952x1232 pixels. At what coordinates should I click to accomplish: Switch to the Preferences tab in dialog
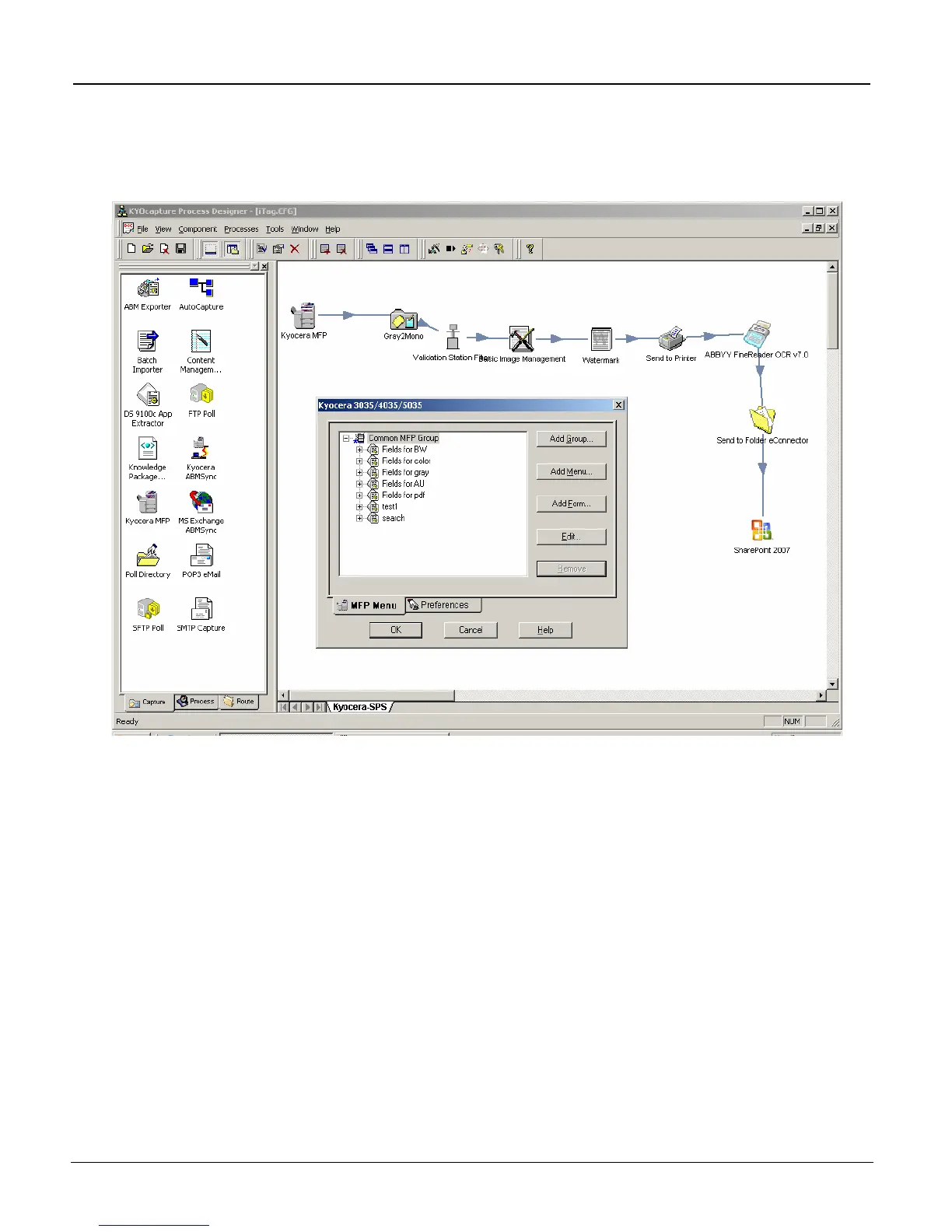443,605
